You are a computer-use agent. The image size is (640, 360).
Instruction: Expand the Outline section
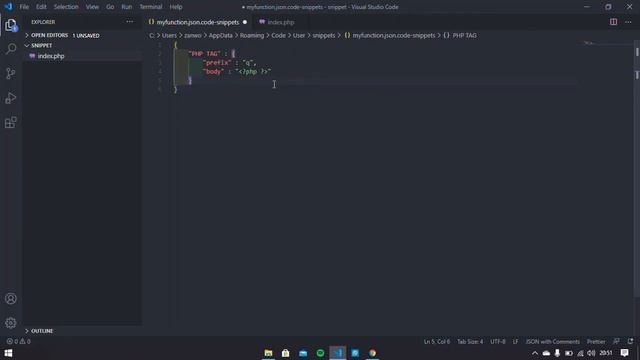tap(82, 331)
